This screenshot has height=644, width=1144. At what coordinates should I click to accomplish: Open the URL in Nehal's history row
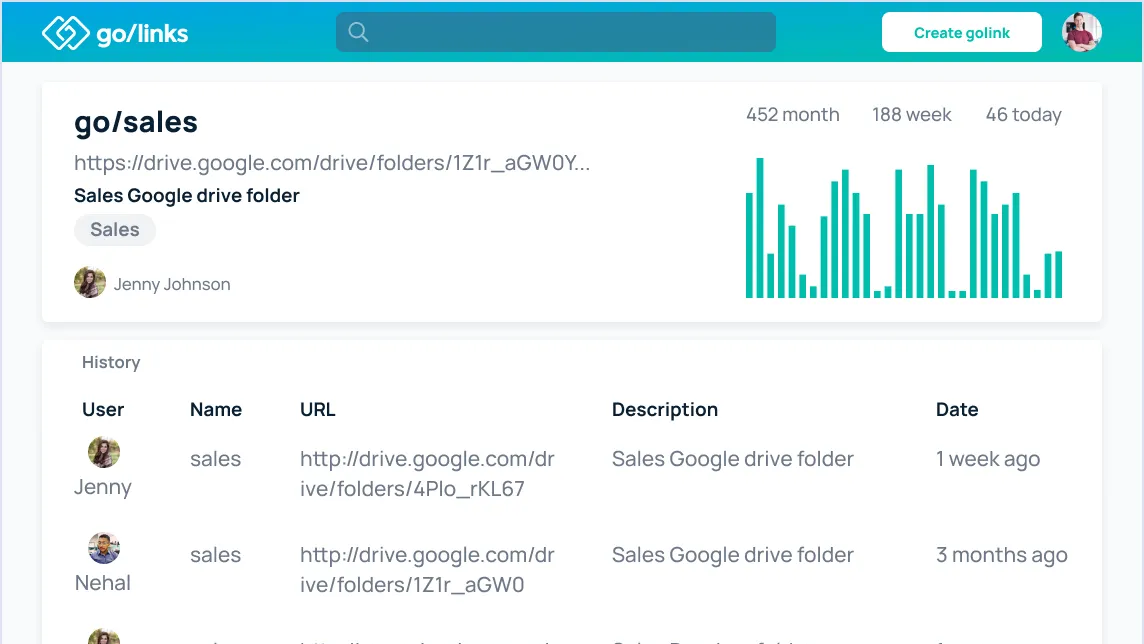[427, 568]
